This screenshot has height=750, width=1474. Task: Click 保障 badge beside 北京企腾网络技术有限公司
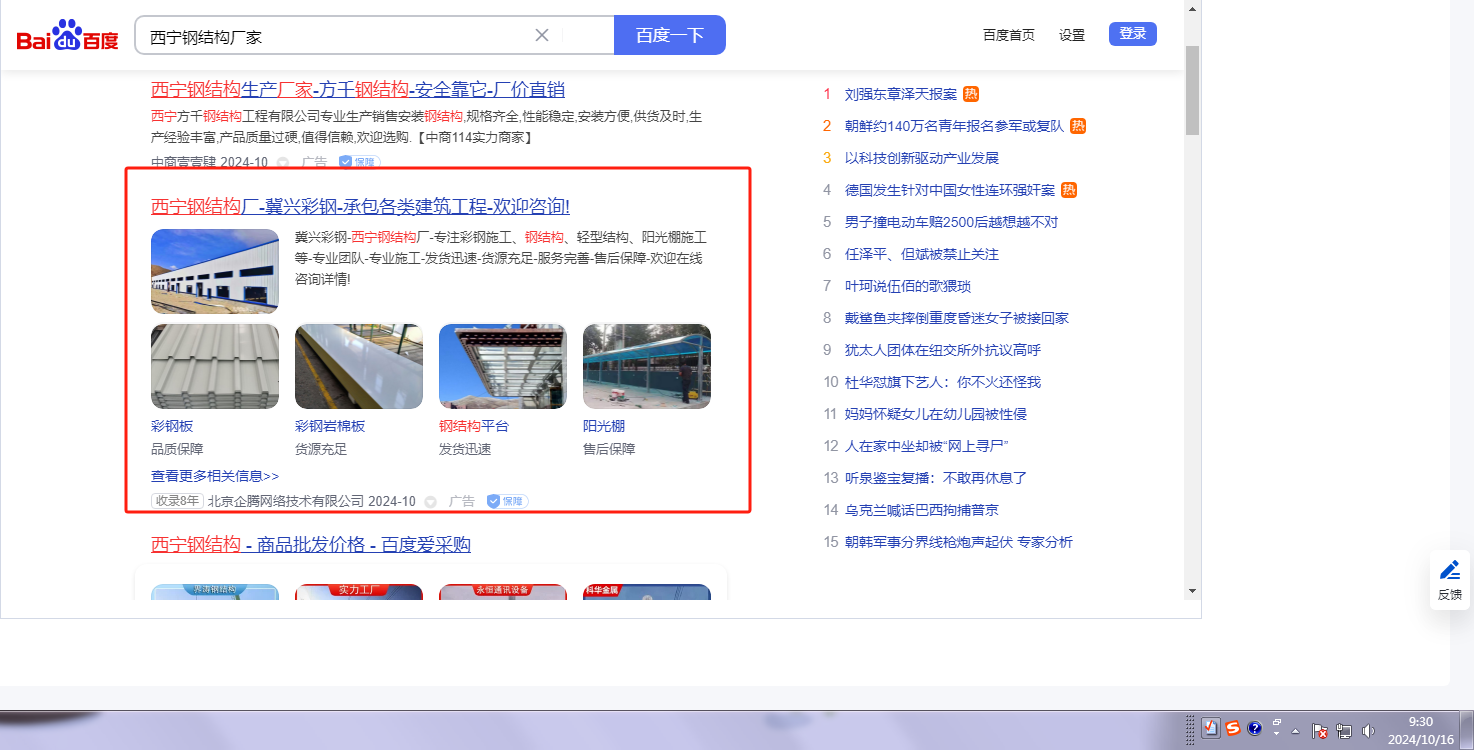coord(507,501)
